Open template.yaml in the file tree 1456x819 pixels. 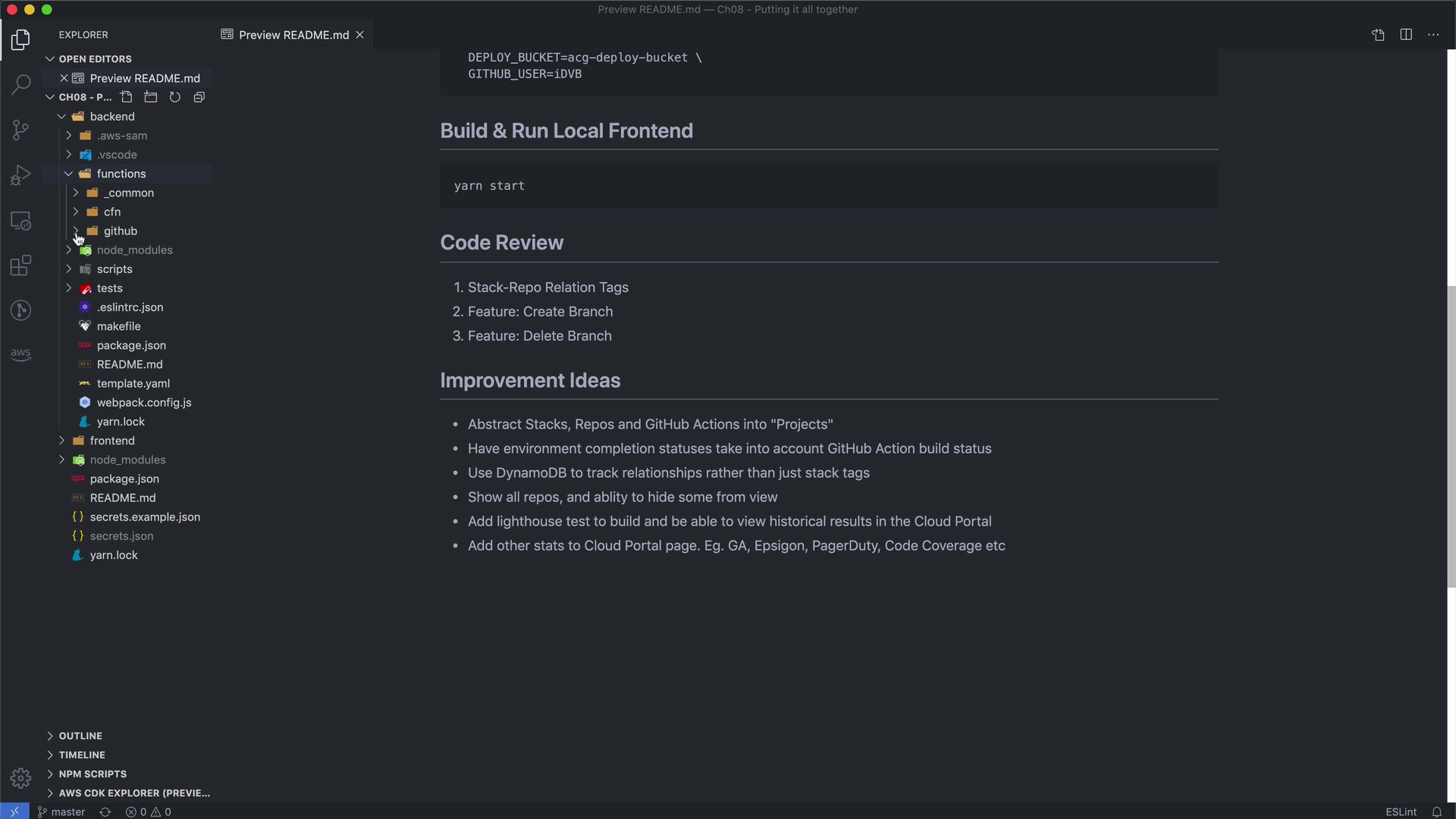[x=133, y=384]
